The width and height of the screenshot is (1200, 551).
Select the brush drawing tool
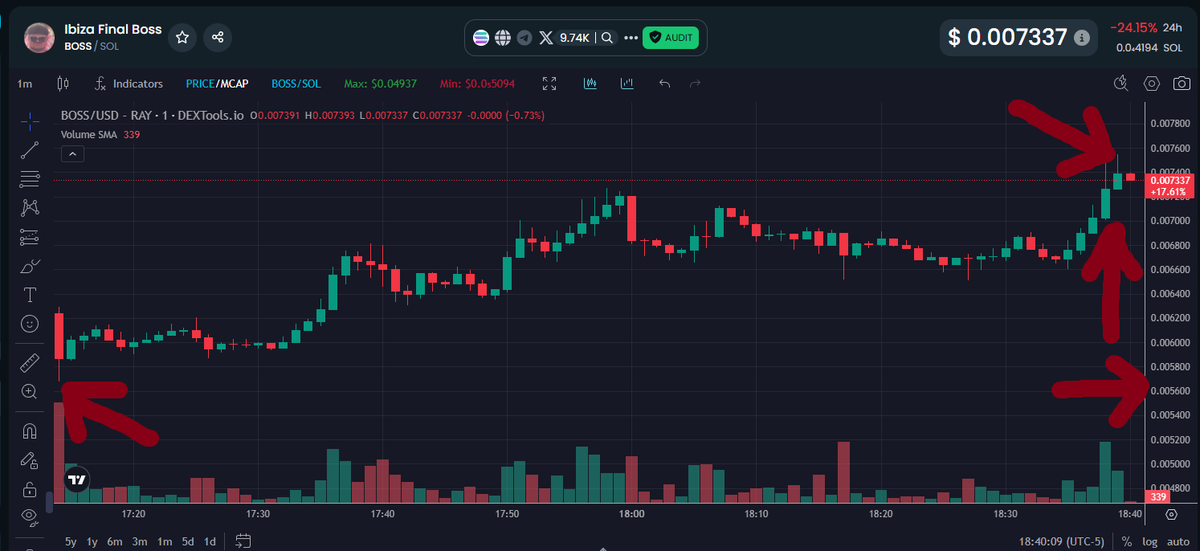point(29,266)
